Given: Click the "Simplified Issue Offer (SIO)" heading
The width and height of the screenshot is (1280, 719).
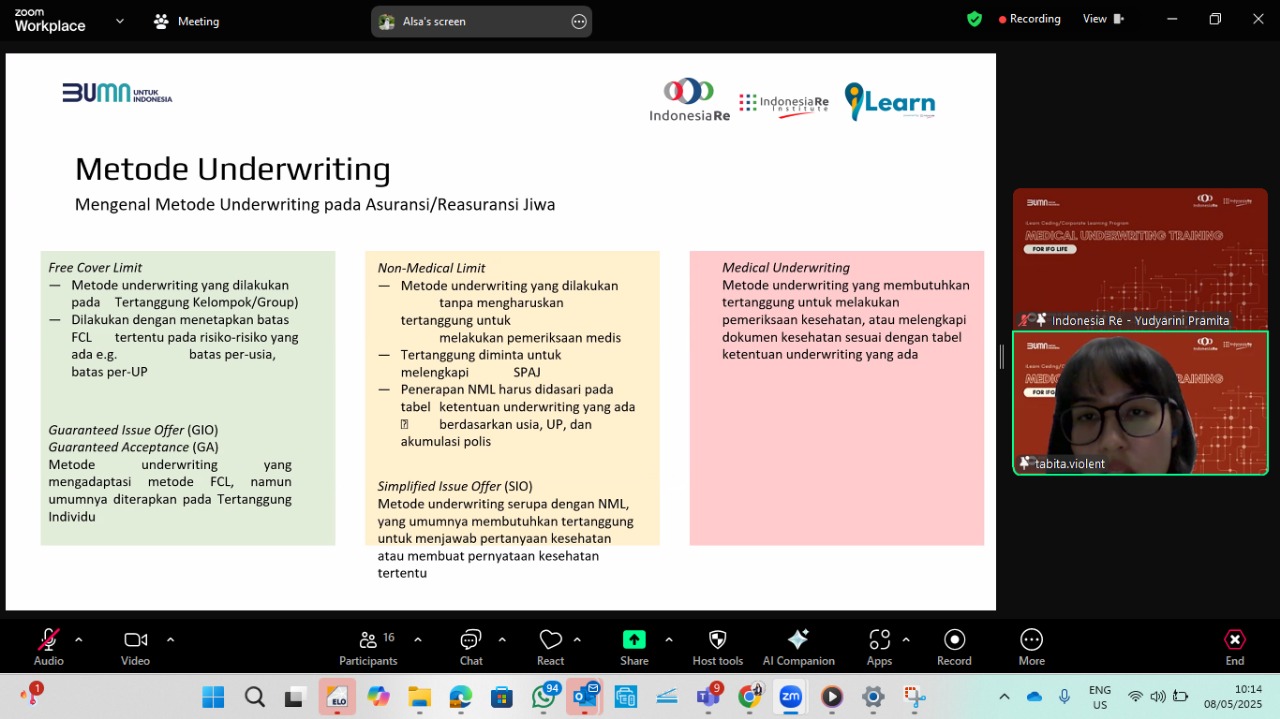Looking at the screenshot, I should tap(455, 486).
